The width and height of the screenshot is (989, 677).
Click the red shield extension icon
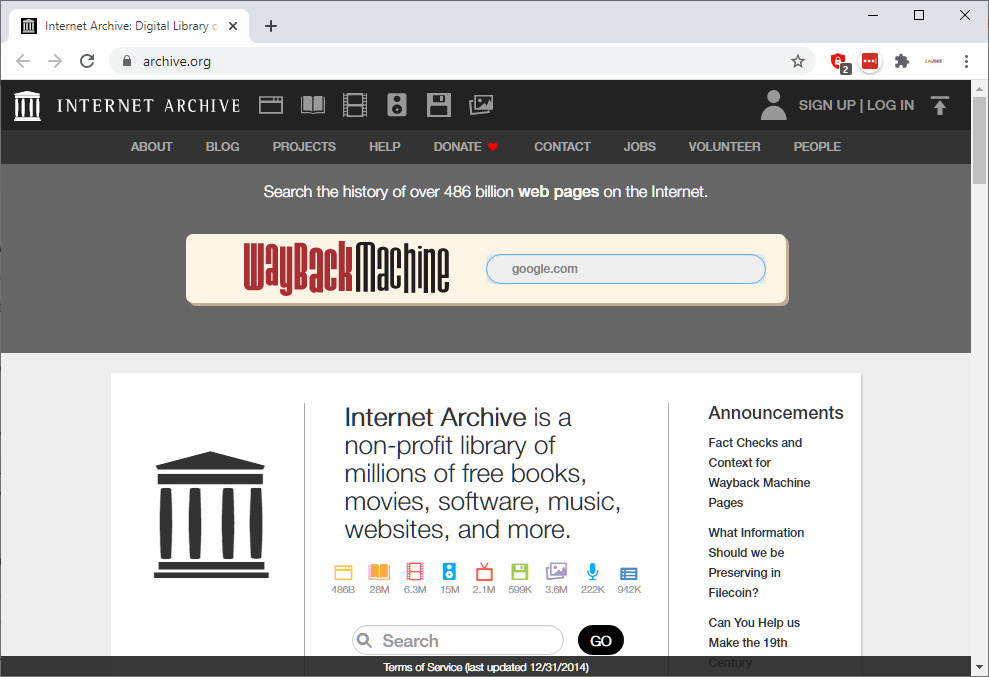coord(839,62)
